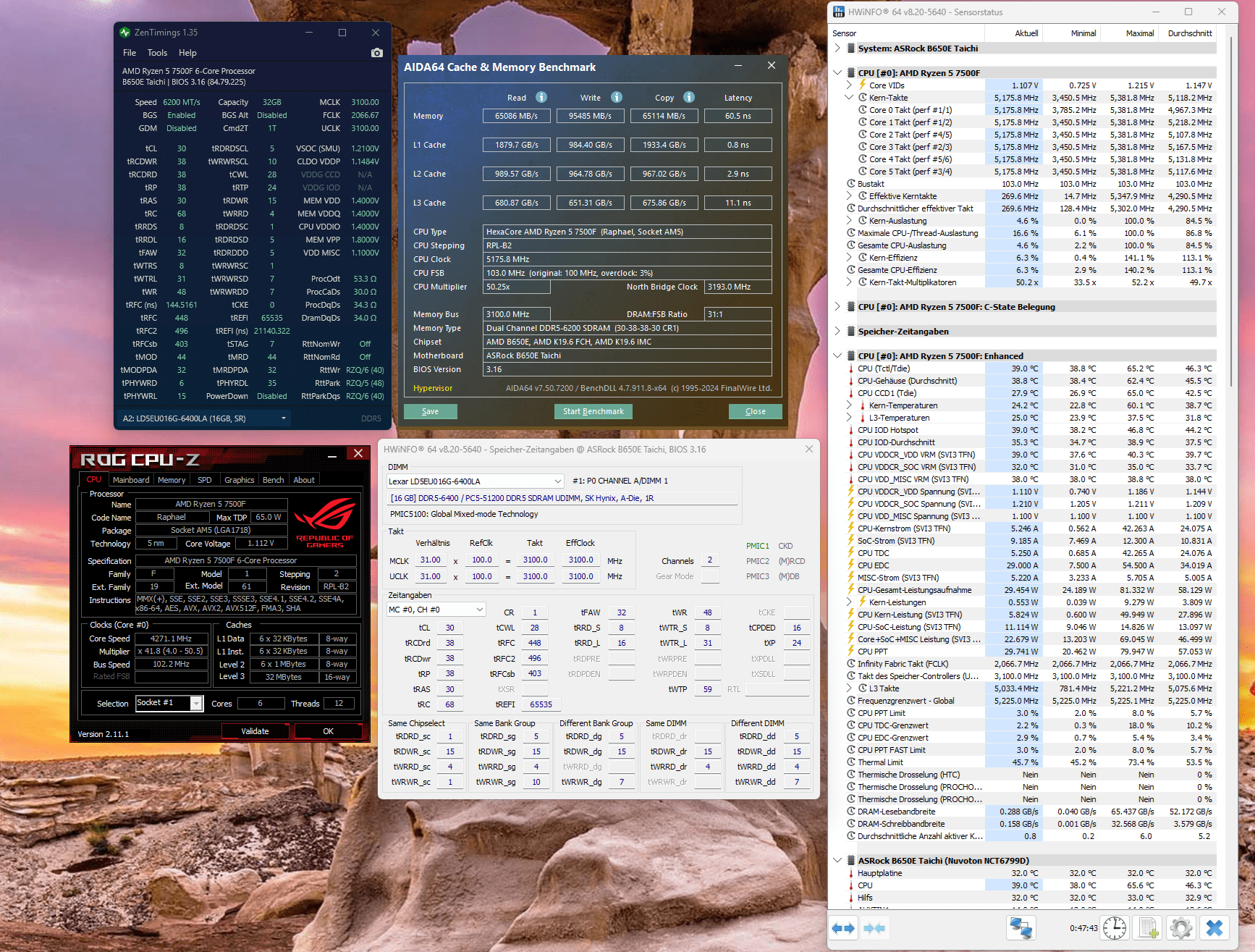Open the MC #0, CH #0 timings dropdown

436,610
